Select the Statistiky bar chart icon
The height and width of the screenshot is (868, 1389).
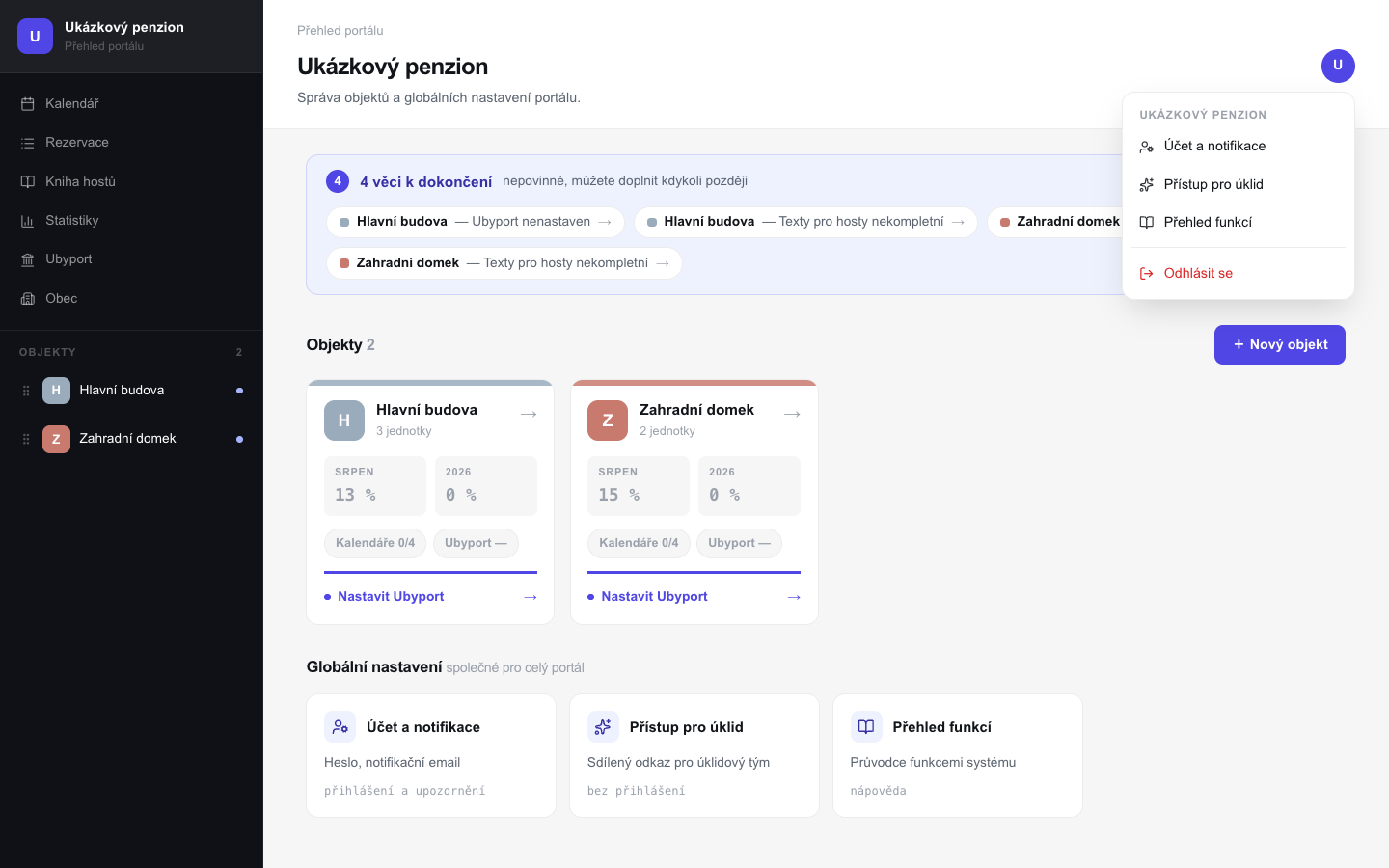click(x=28, y=221)
